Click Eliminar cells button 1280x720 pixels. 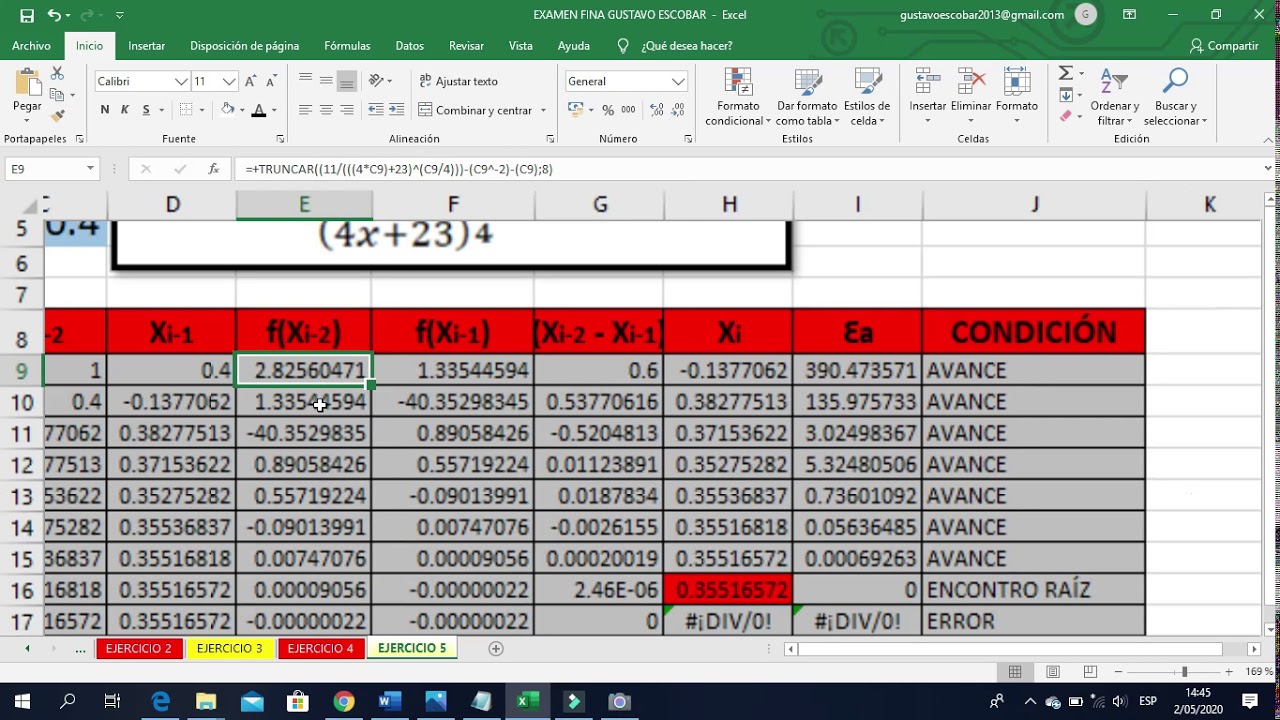[970, 97]
